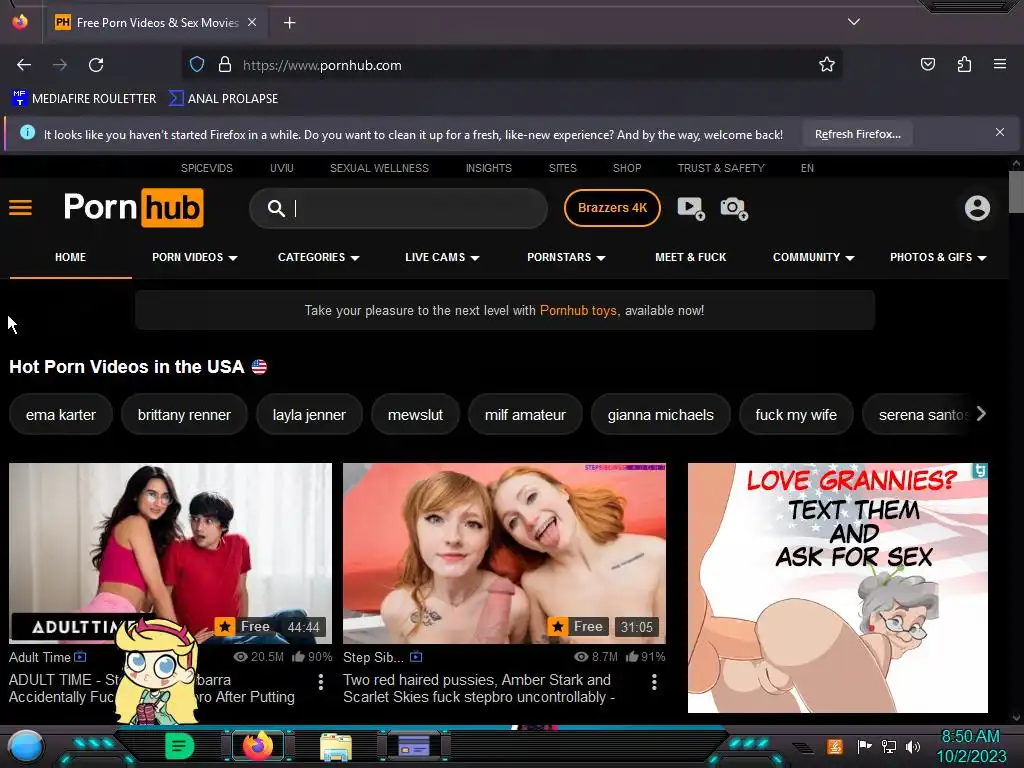Expand the CATEGORIES dropdown
Screen dimensions: 1024x768
point(319,257)
